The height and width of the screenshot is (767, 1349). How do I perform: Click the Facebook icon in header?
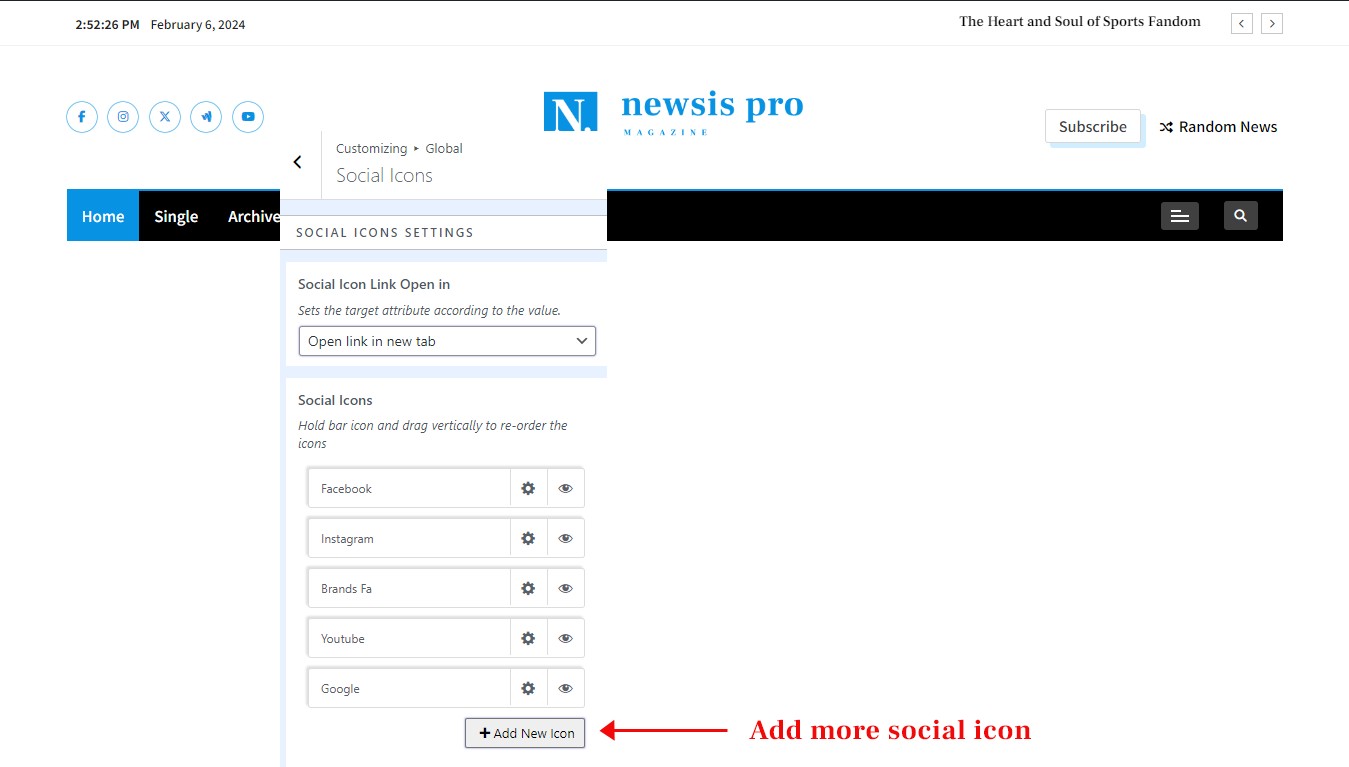click(82, 117)
